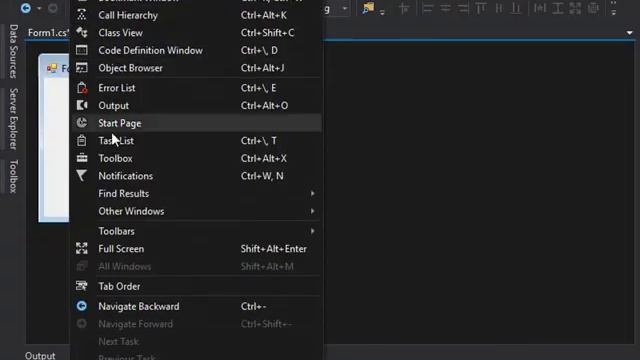Select Object Browser menu item
Viewport: 640px width, 360px height.
pyautogui.click(x=196, y=68)
